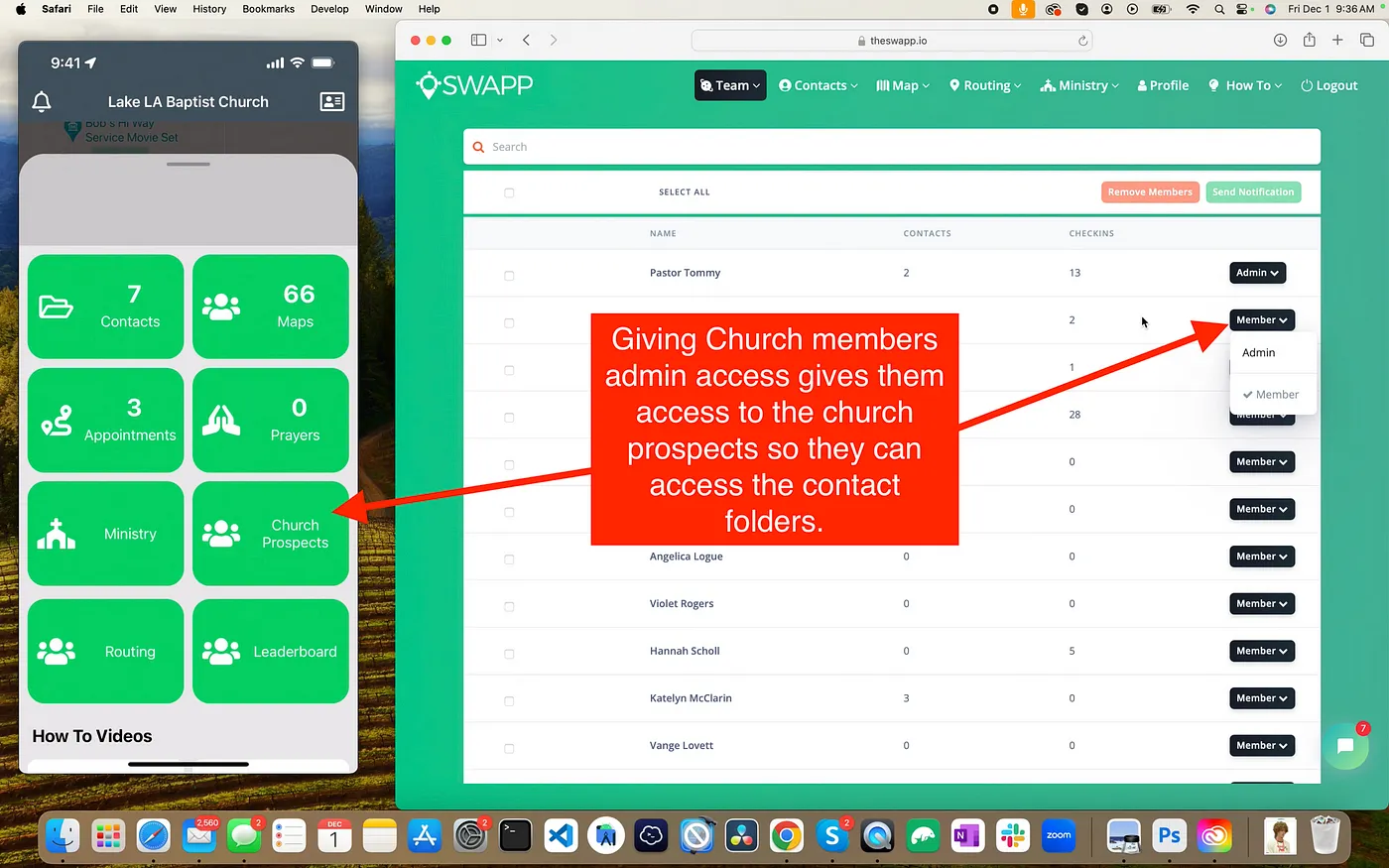Screen dimensions: 1389x868
Task: Check the checkbox beside Hannah Scholl
Action: coord(509,654)
